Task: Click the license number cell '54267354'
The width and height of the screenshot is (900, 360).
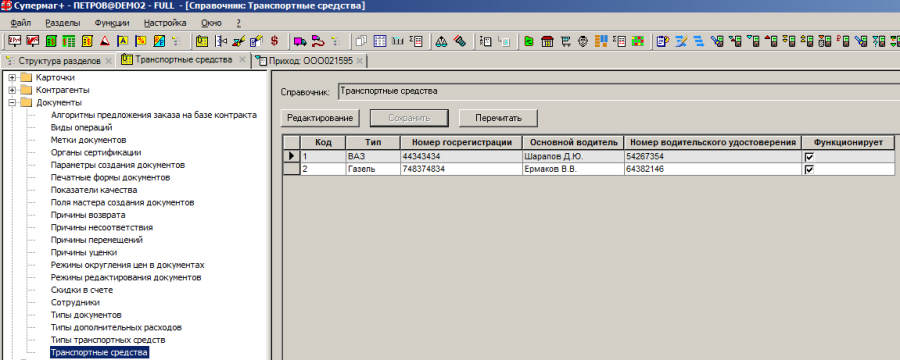Action: 712,156
